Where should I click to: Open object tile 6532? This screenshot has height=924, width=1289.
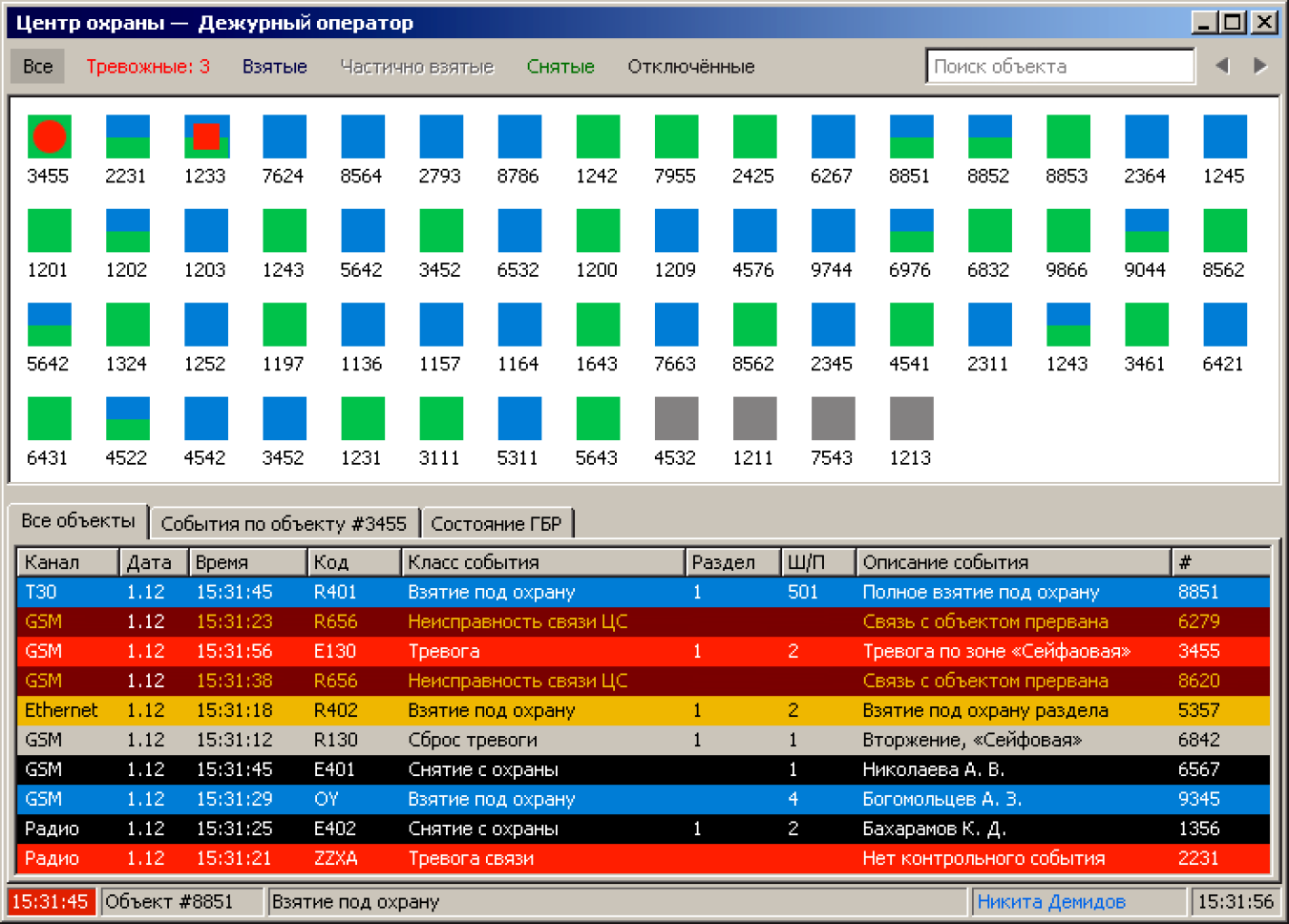pyautogui.click(x=519, y=230)
